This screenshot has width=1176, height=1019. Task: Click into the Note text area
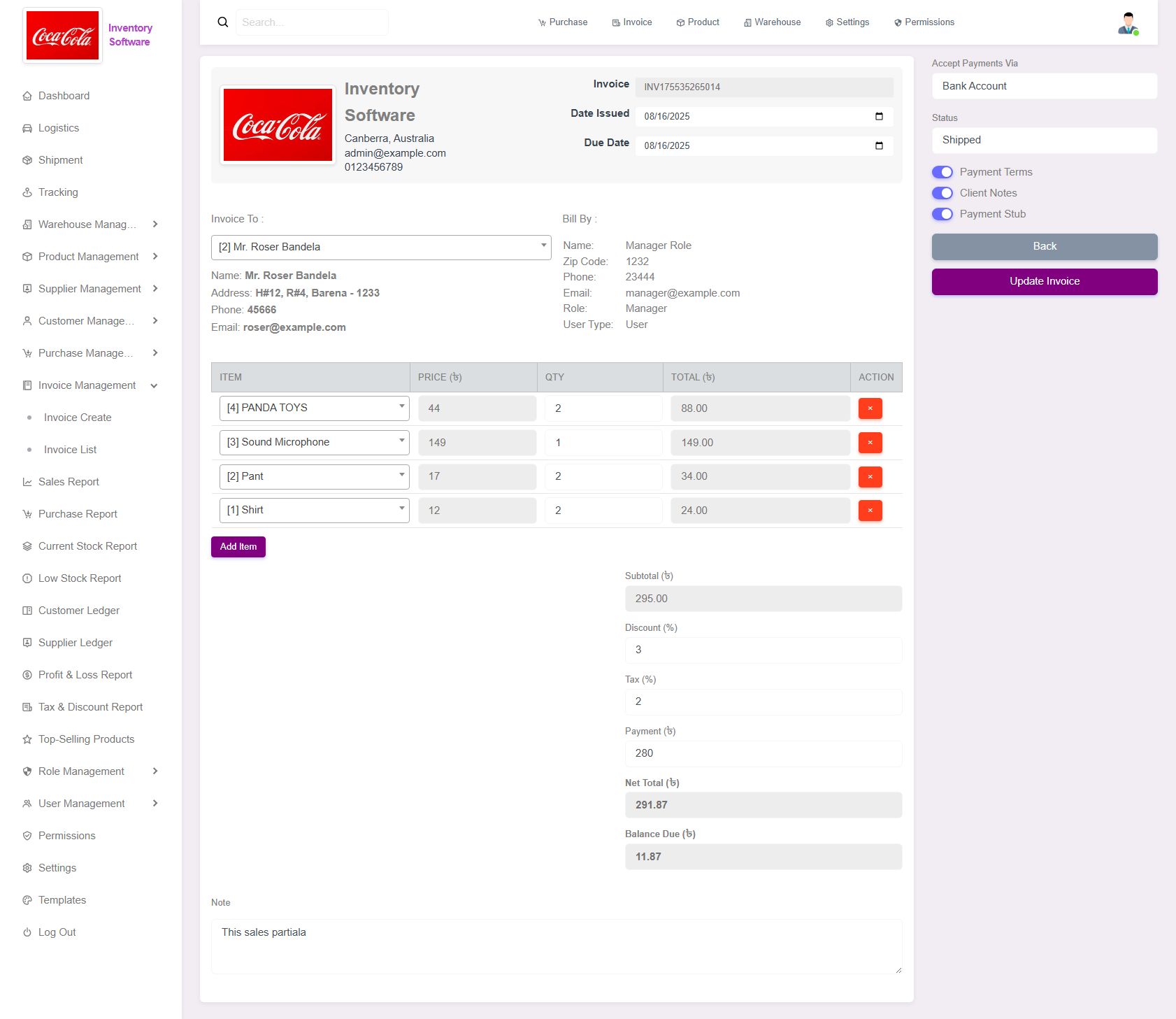tap(556, 946)
